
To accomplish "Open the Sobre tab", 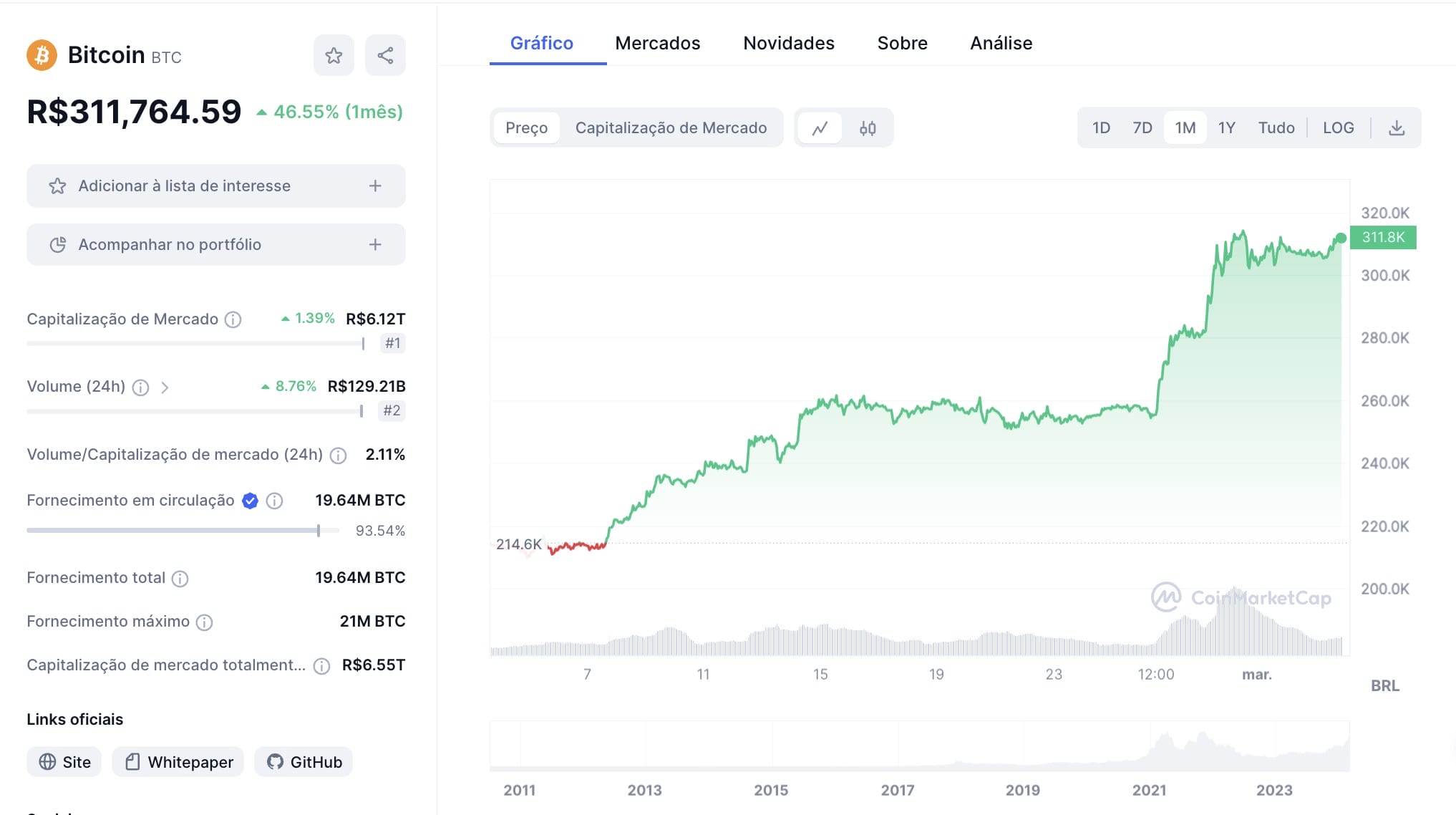I will [x=903, y=43].
